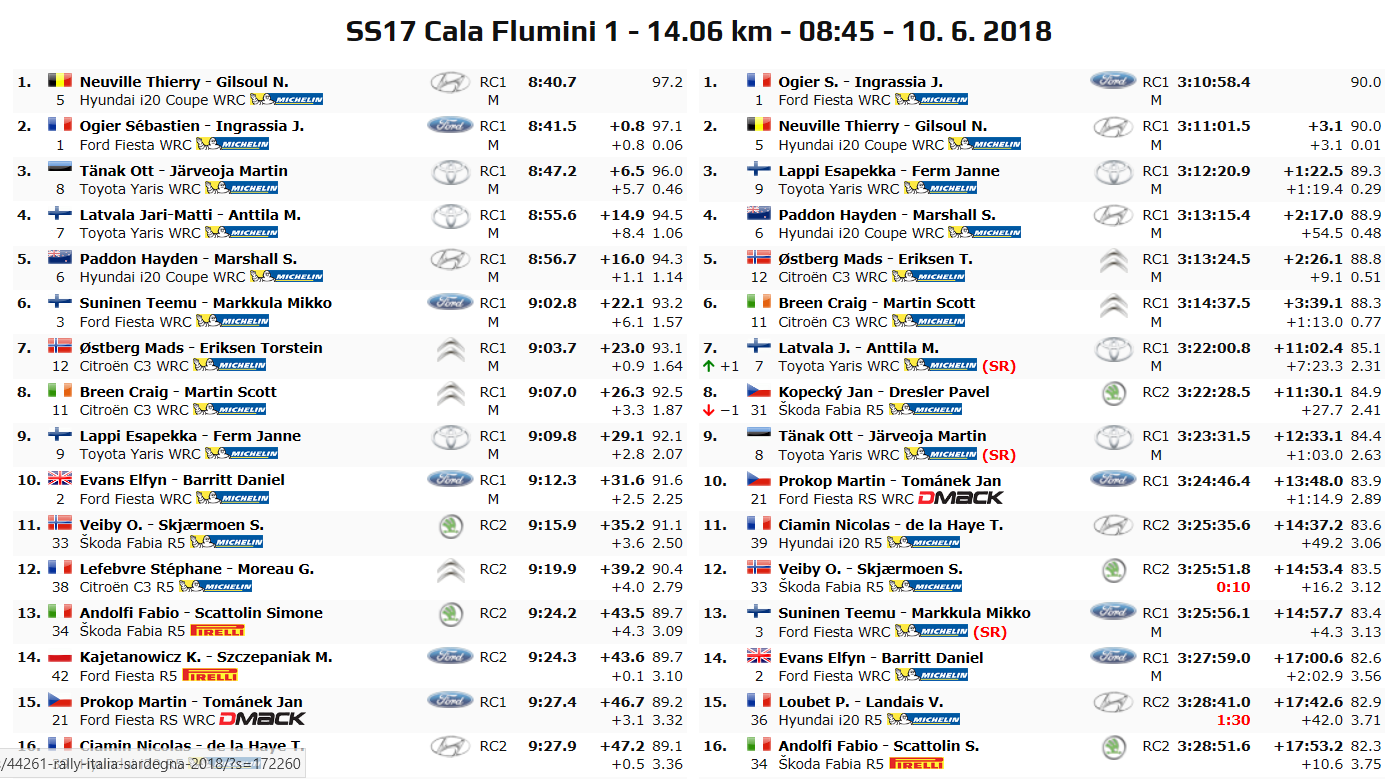Image resolution: width=1398 pixels, height=779 pixels.
Task: Click green up arrow beside Latvala's +1
Action: point(709,366)
